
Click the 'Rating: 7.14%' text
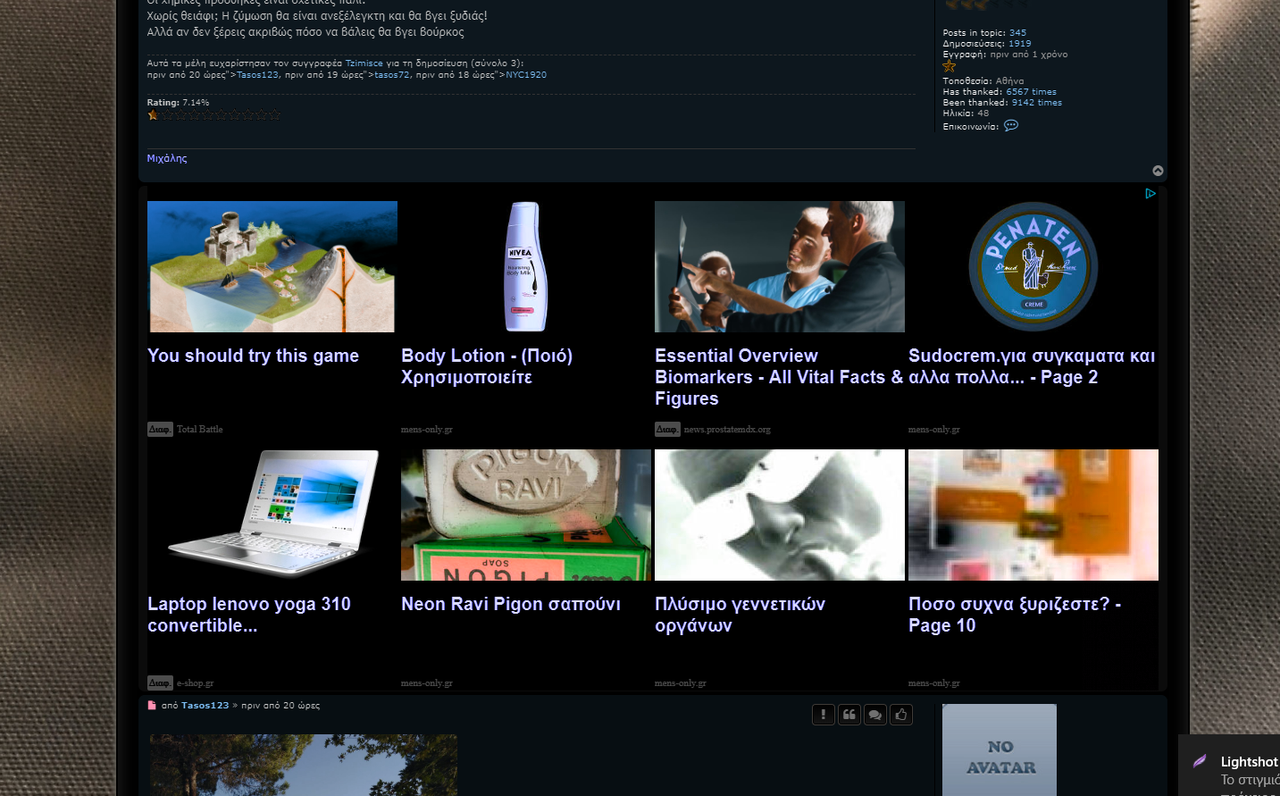[178, 102]
